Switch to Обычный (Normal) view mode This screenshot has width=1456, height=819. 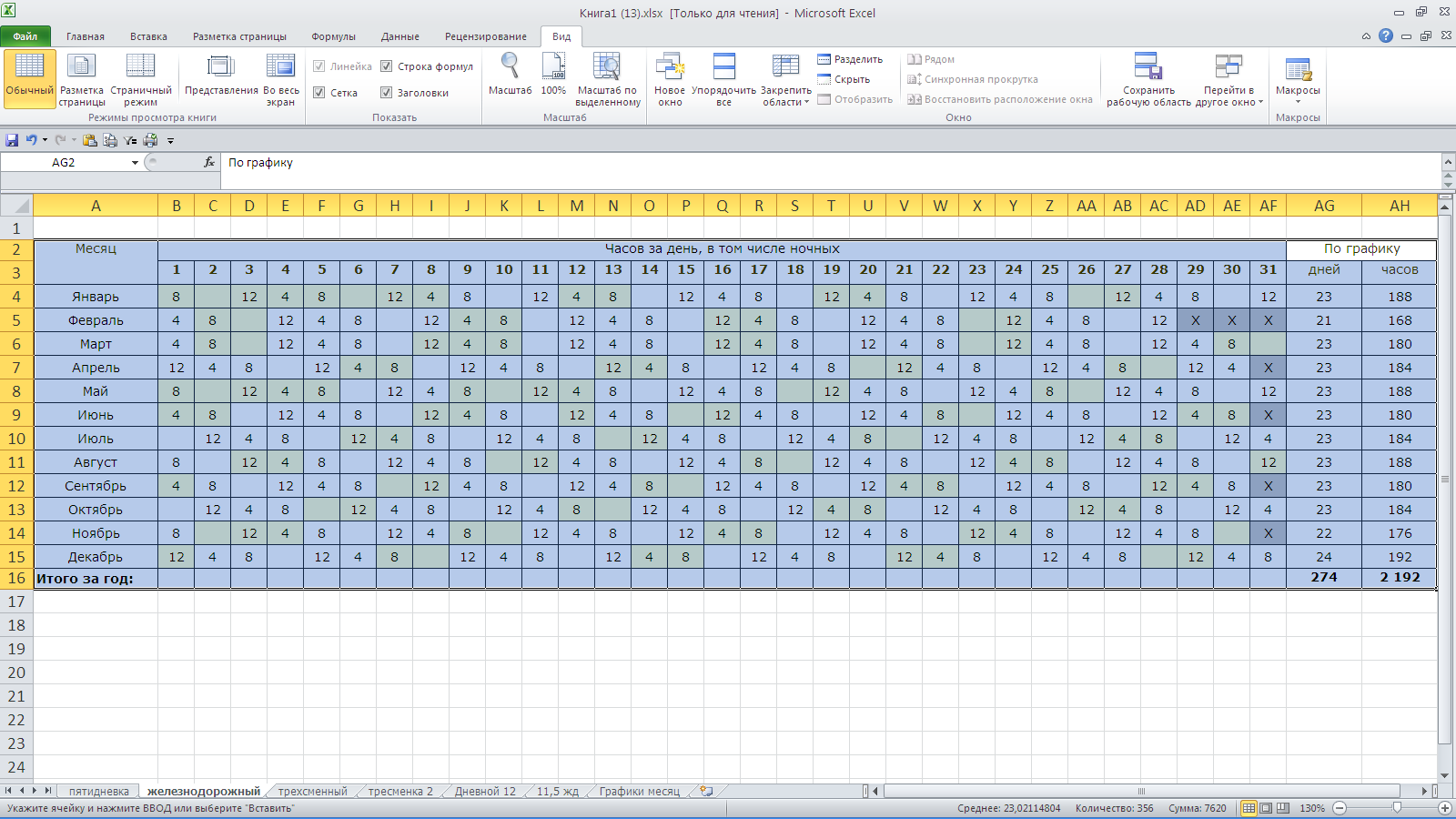pyautogui.click(x=30, y=78)
